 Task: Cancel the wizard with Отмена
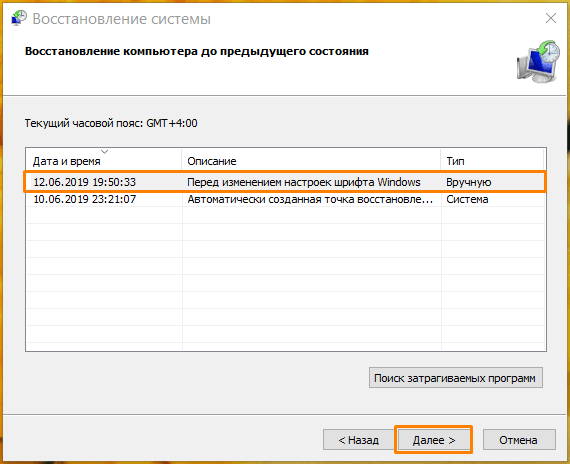(x=519, y=440)
